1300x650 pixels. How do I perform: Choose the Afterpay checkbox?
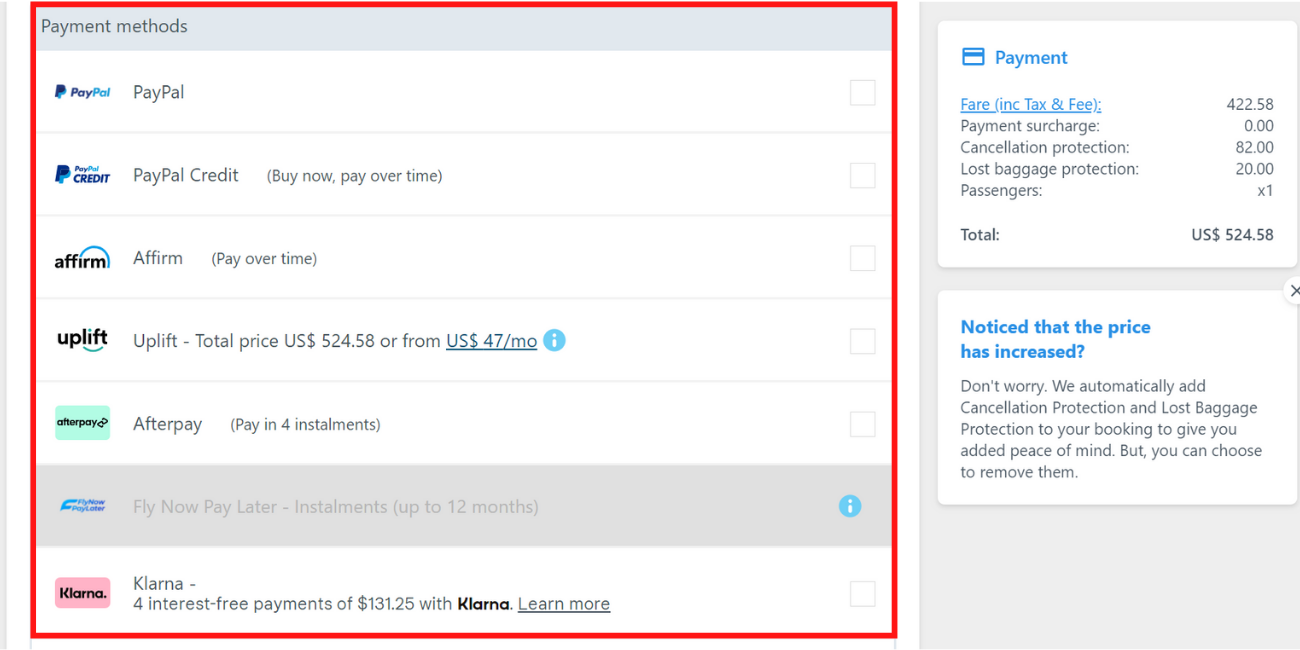862,424
